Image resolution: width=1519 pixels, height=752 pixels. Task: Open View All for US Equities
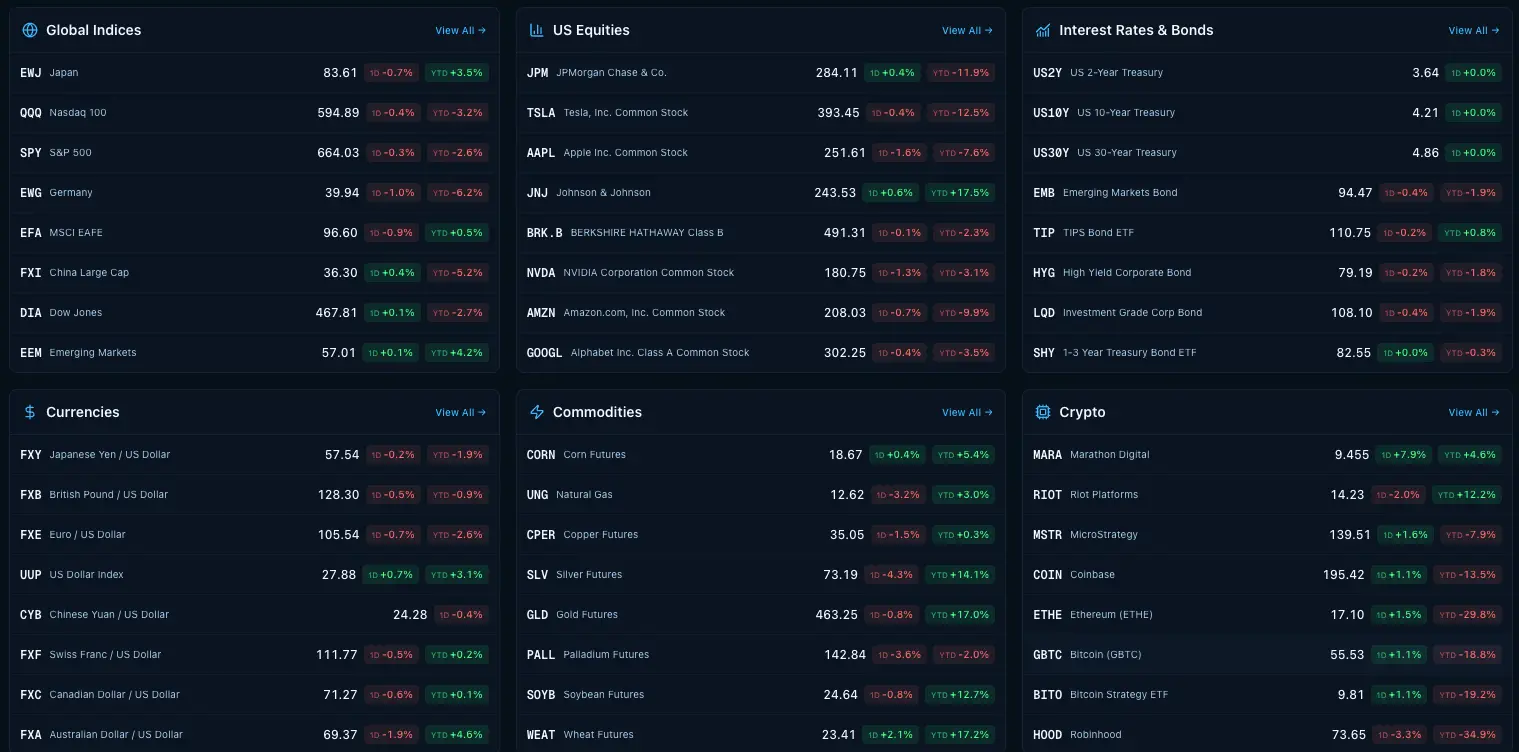967,31
